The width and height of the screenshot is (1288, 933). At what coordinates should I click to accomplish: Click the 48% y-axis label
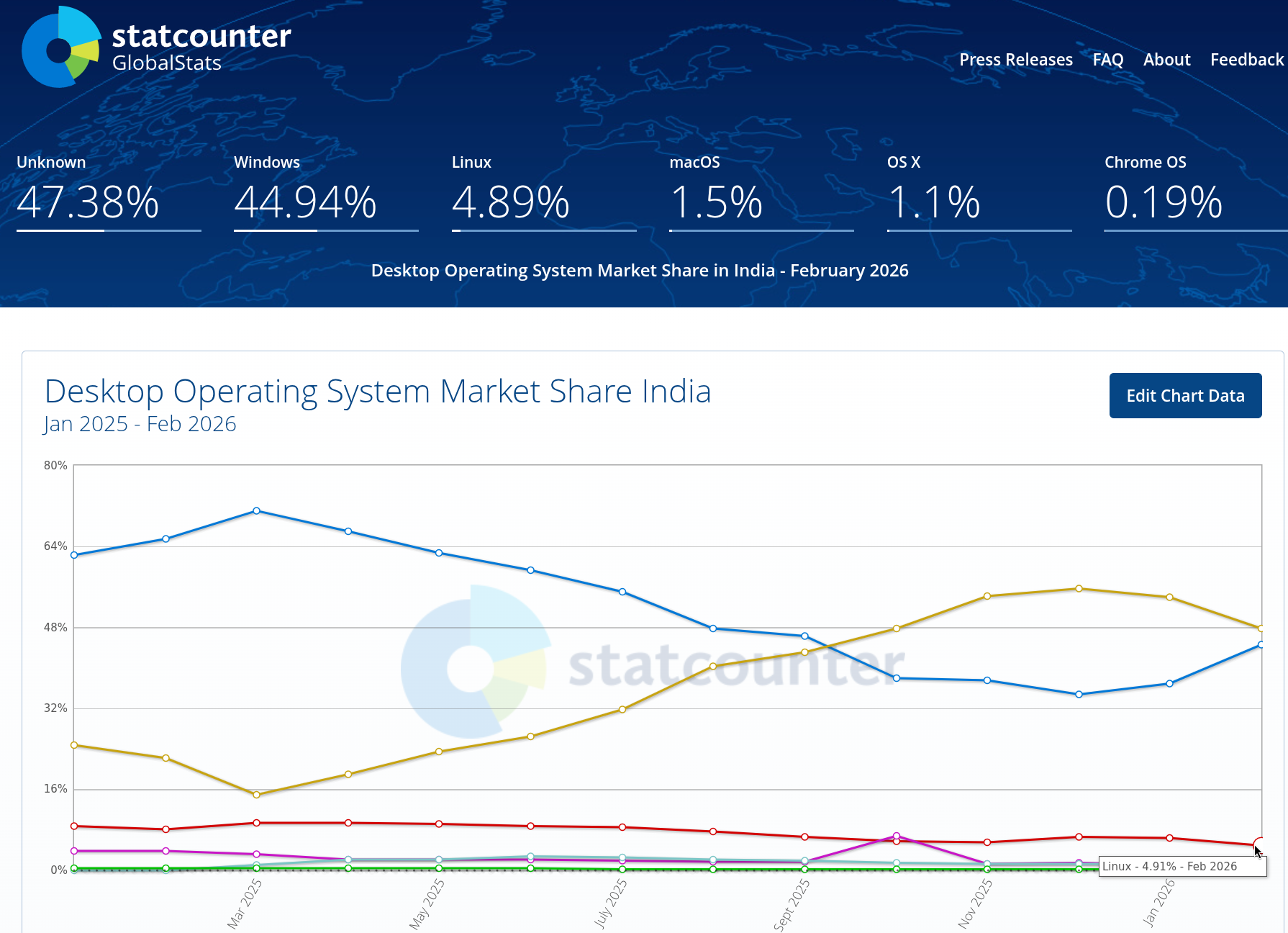coord(55,628)
